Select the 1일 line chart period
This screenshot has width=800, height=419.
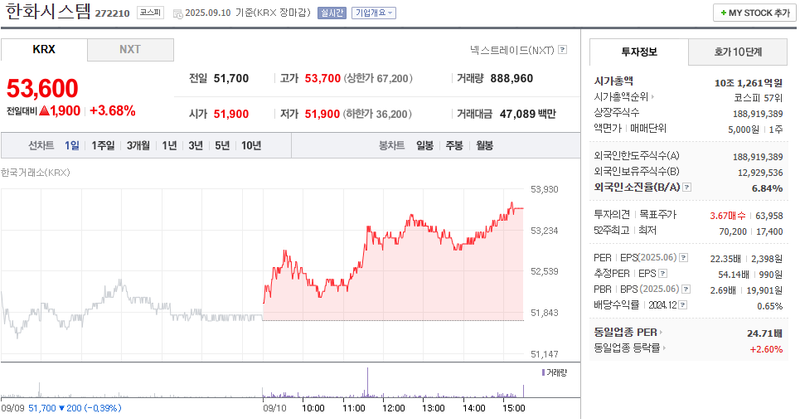(x=72, y=145)
